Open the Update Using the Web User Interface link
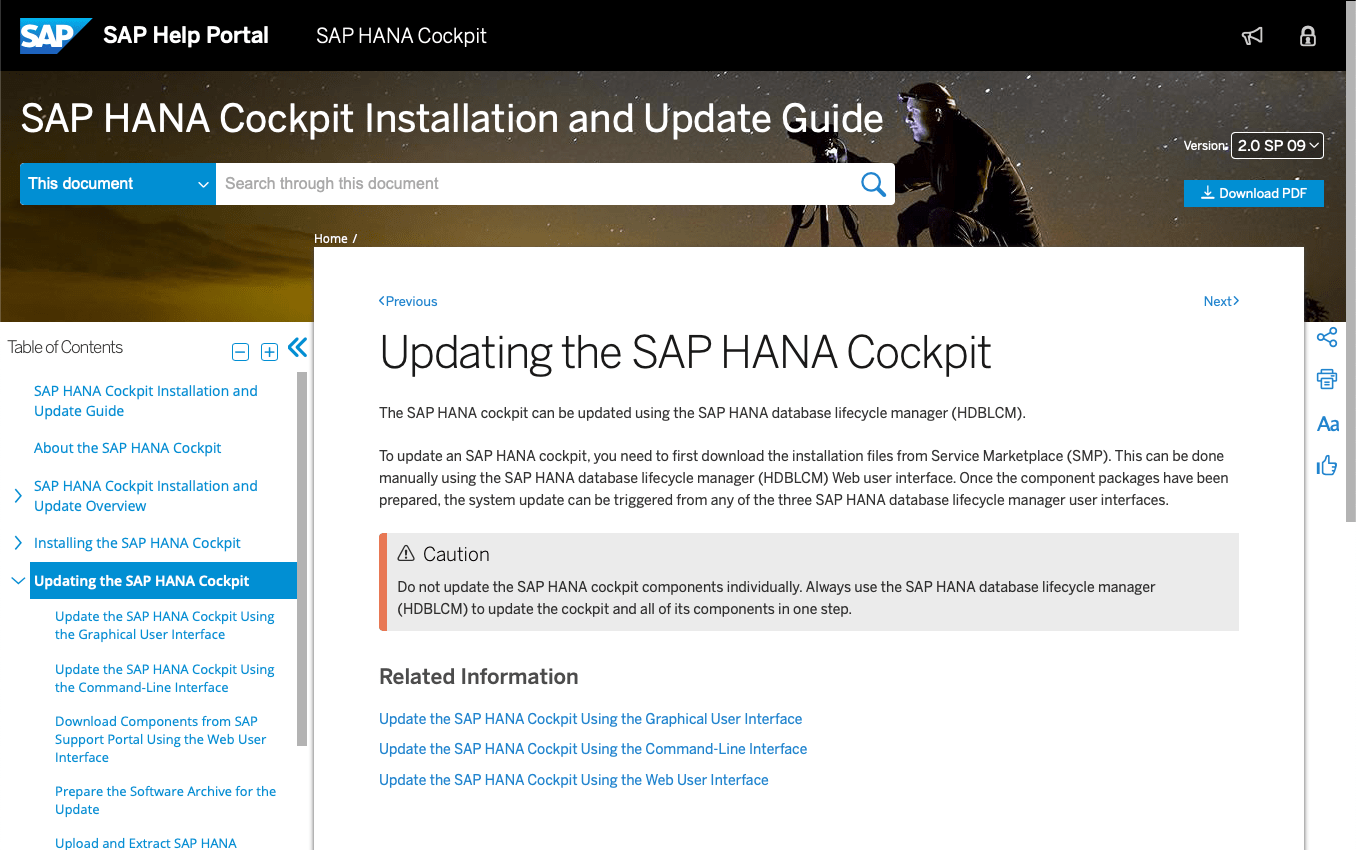 point(573,779)
